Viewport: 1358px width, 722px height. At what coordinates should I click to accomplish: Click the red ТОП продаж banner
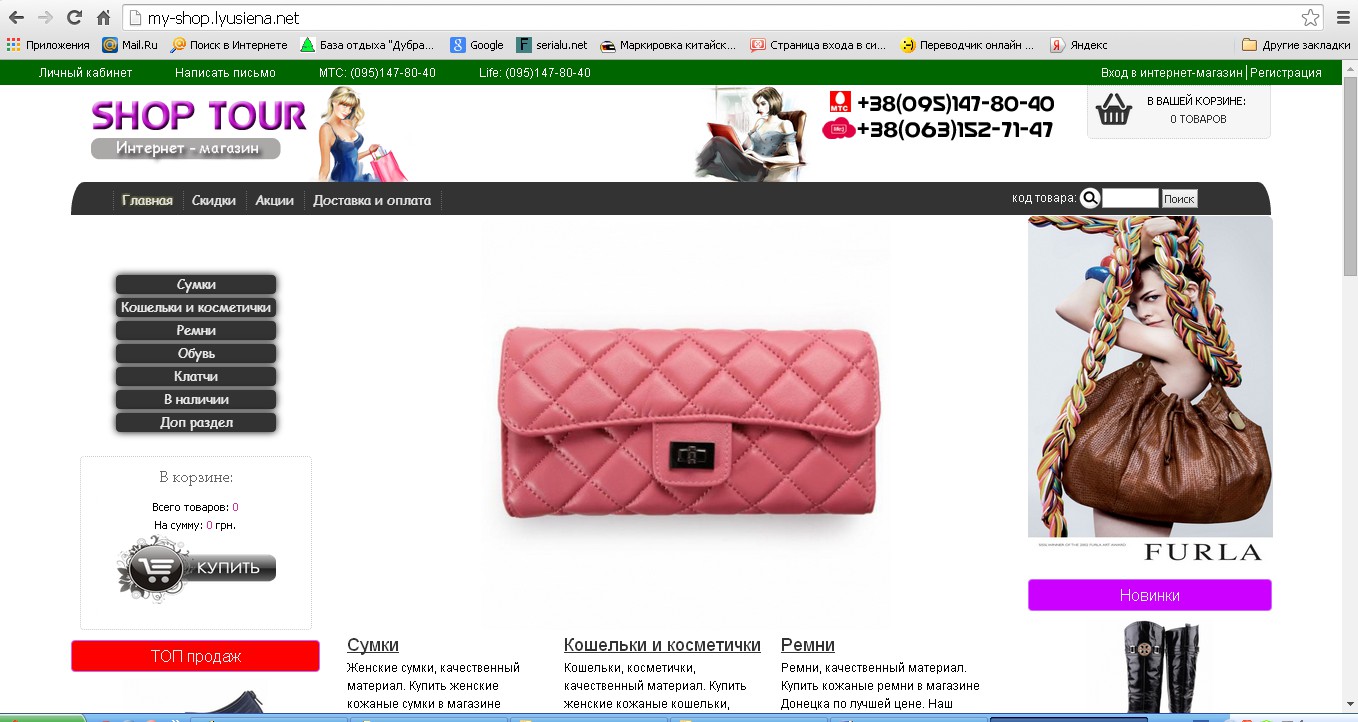pos(195,656)
